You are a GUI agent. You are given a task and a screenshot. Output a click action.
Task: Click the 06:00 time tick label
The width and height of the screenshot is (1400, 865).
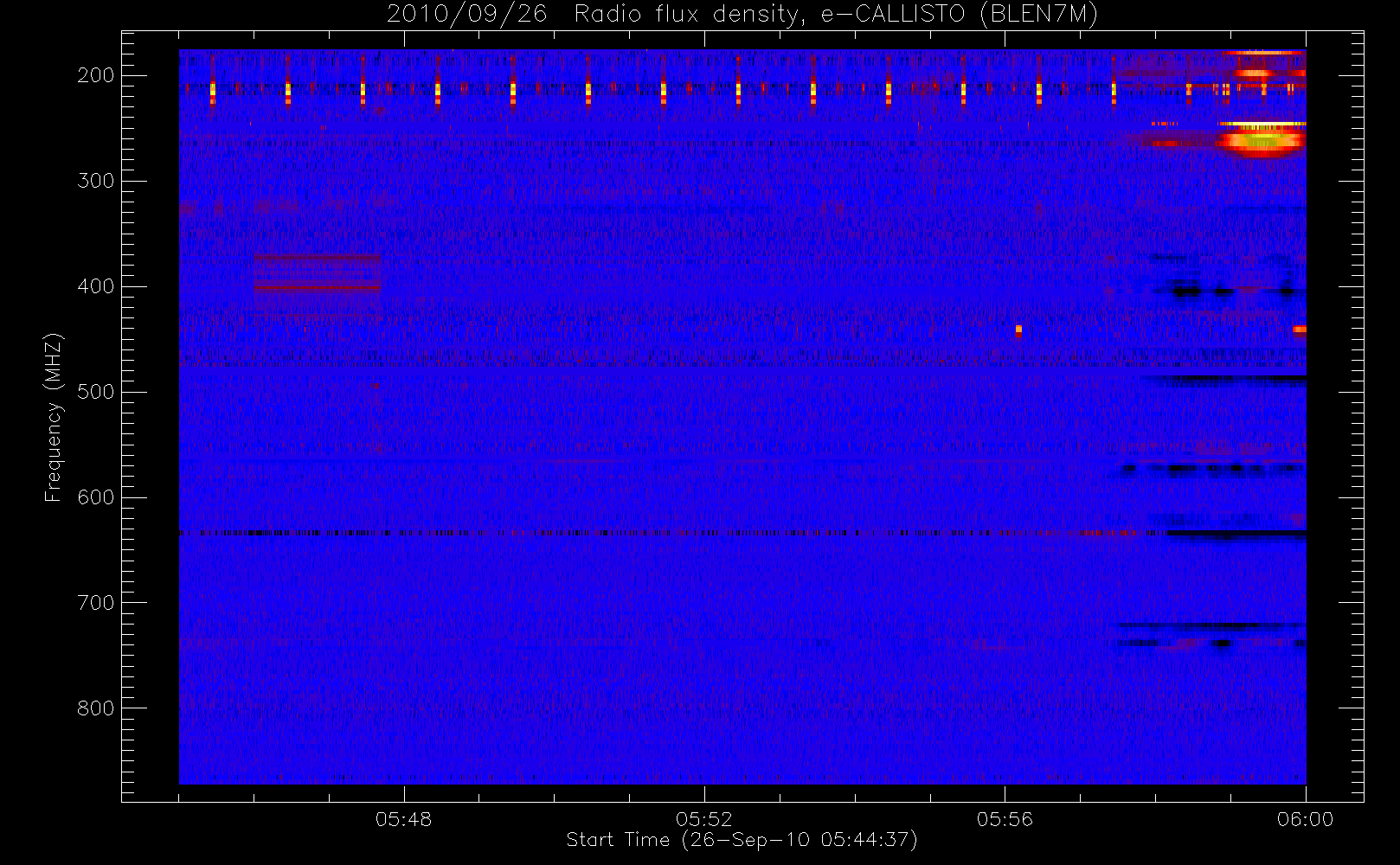tap(1306, 819)
